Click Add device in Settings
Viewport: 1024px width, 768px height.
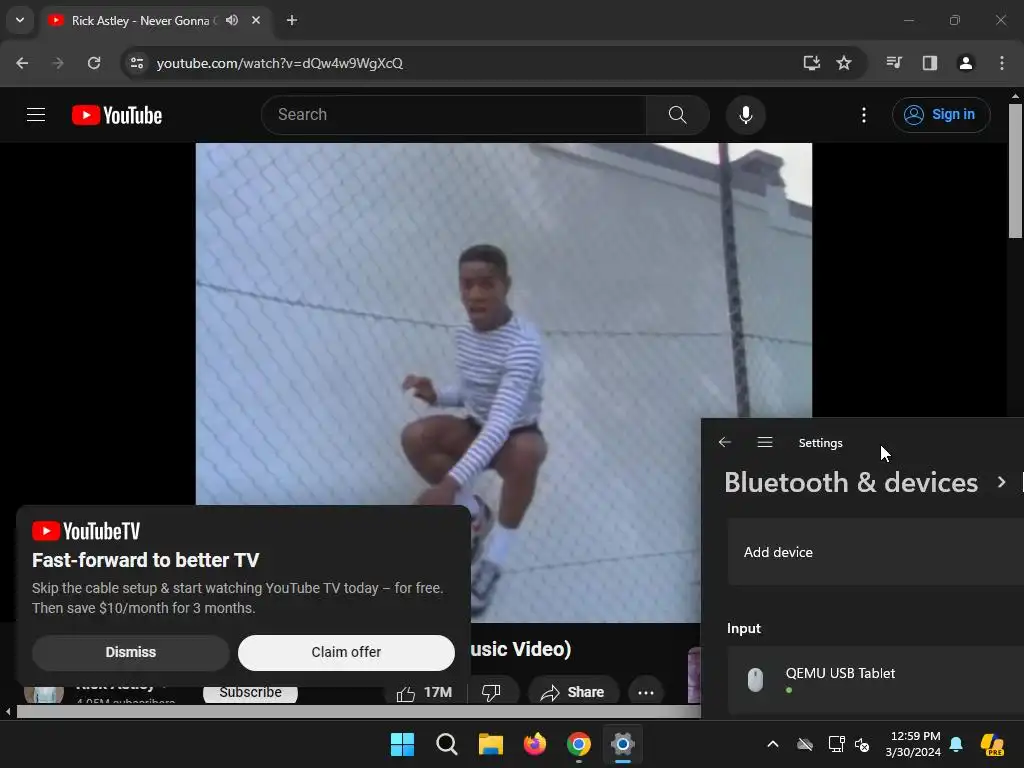875,552
